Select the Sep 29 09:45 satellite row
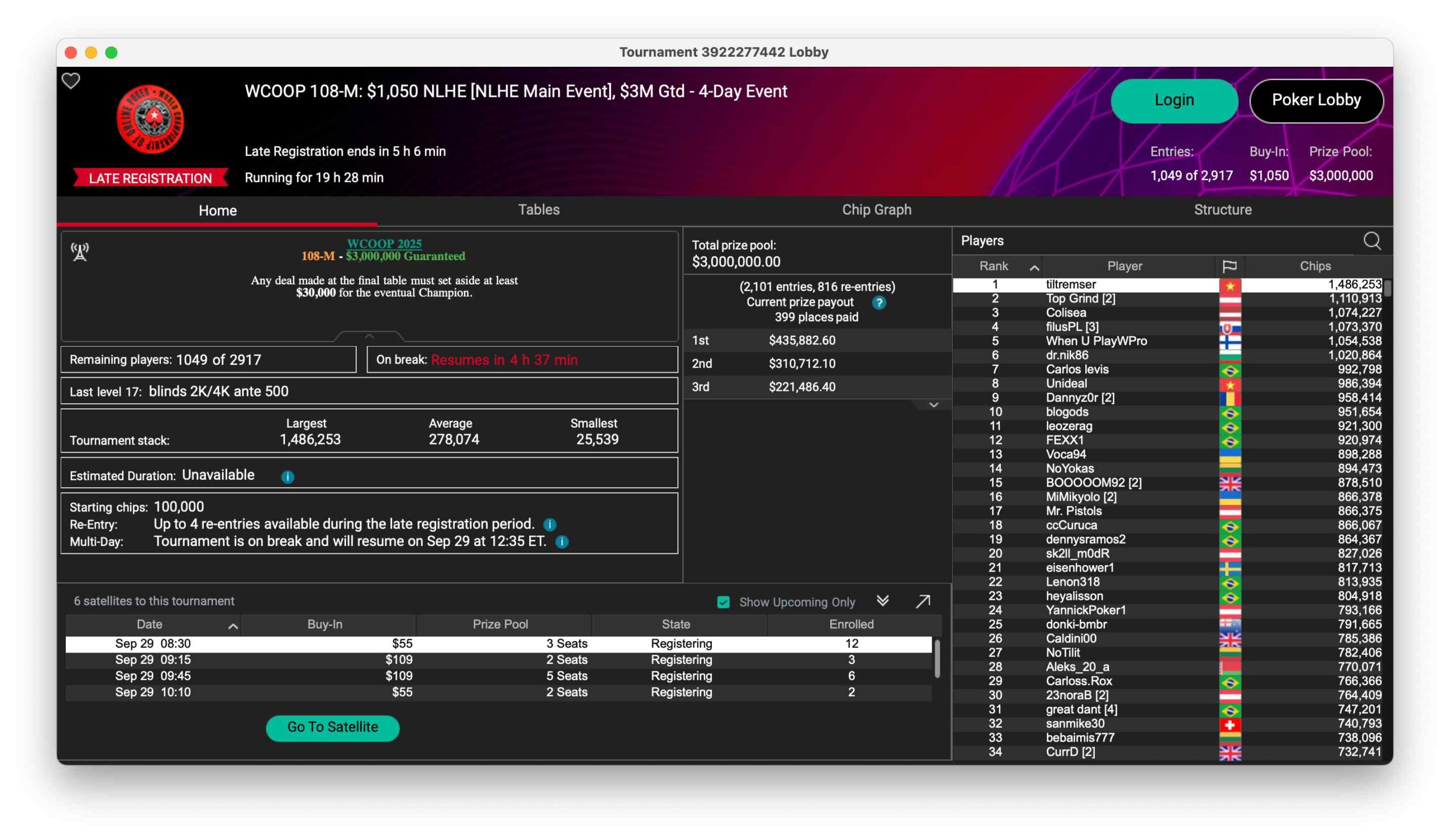 pos(498,676)
